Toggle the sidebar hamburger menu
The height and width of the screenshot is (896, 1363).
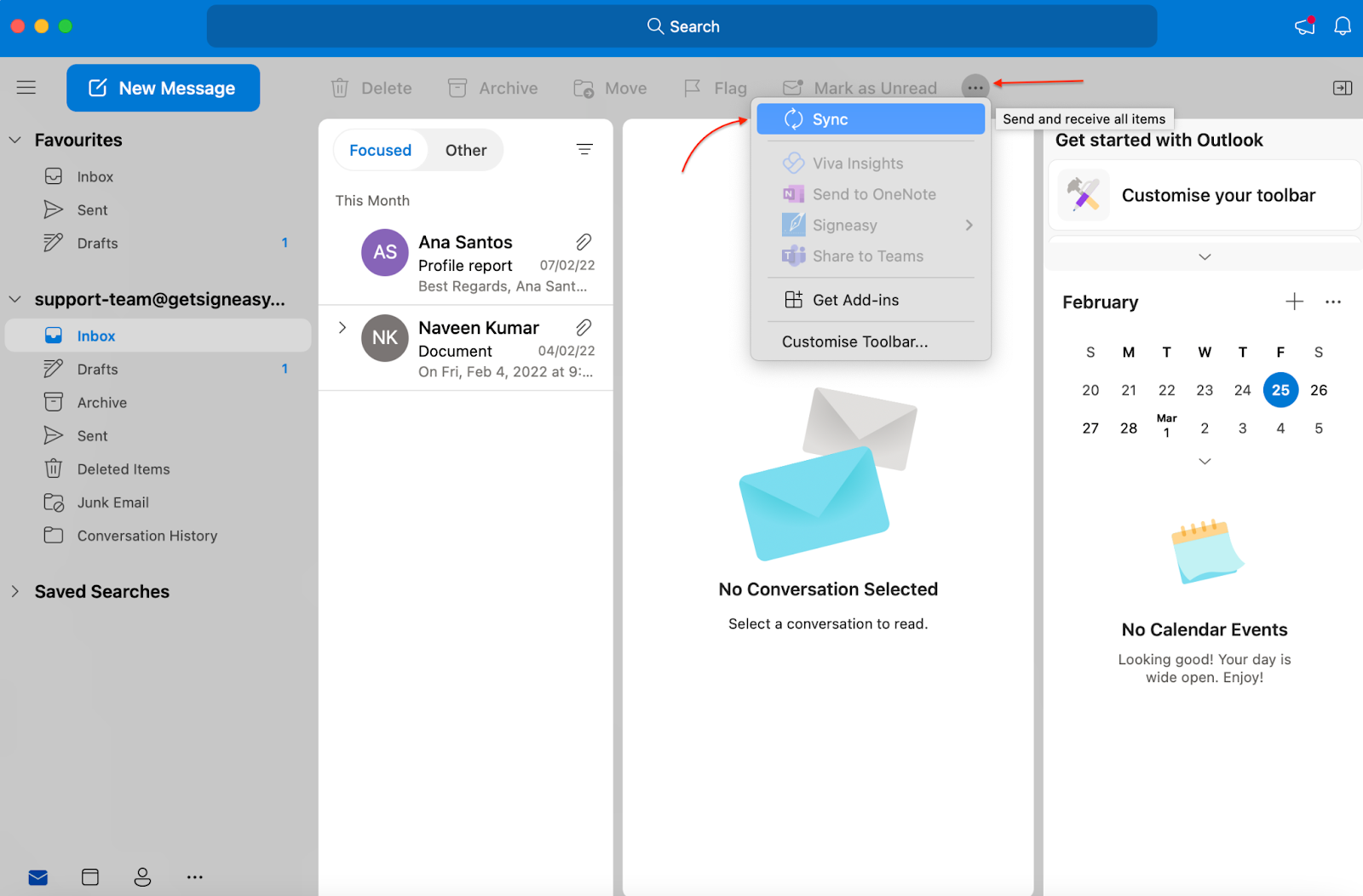click(x=26, y=88)
